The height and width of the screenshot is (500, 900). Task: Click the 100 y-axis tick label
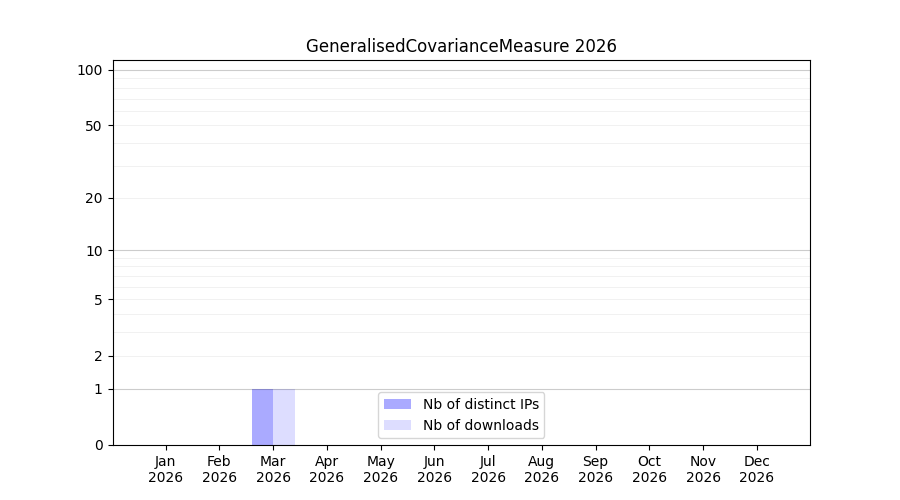(x=90, y=71)
